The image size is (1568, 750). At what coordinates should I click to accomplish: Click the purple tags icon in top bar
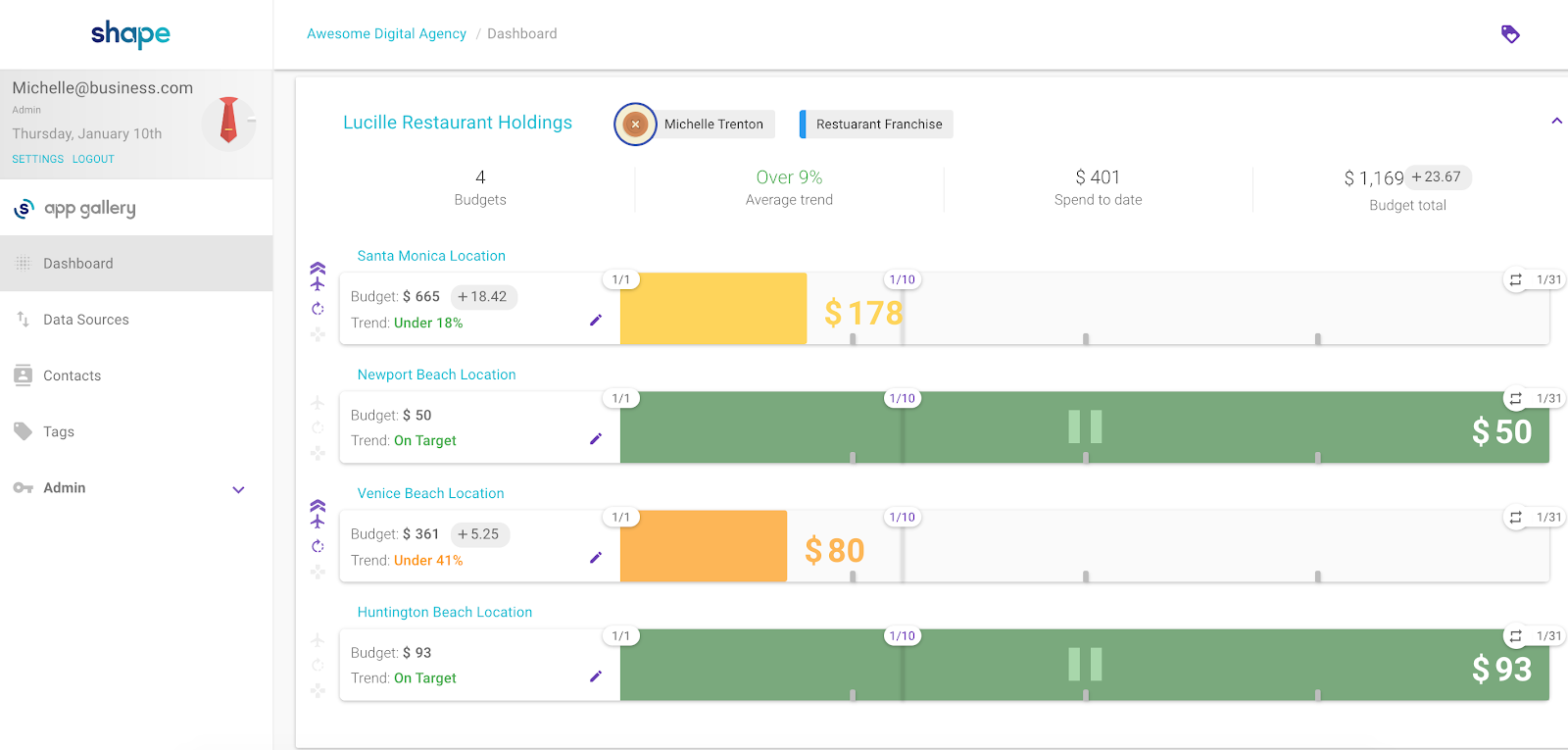pos(1510,34)
